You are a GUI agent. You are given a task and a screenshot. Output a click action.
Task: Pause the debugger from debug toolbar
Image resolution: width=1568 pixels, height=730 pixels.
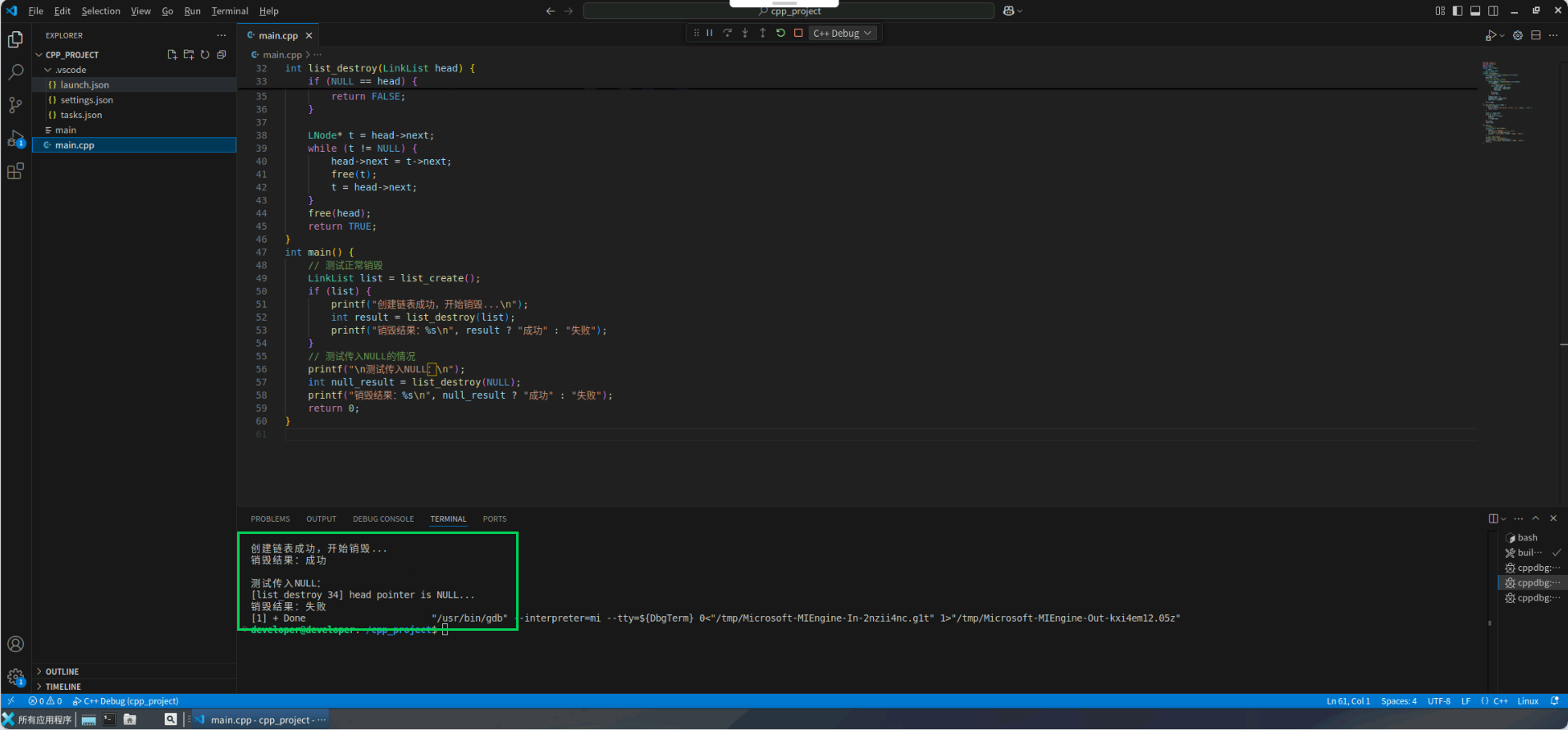[x=710, y=33]
